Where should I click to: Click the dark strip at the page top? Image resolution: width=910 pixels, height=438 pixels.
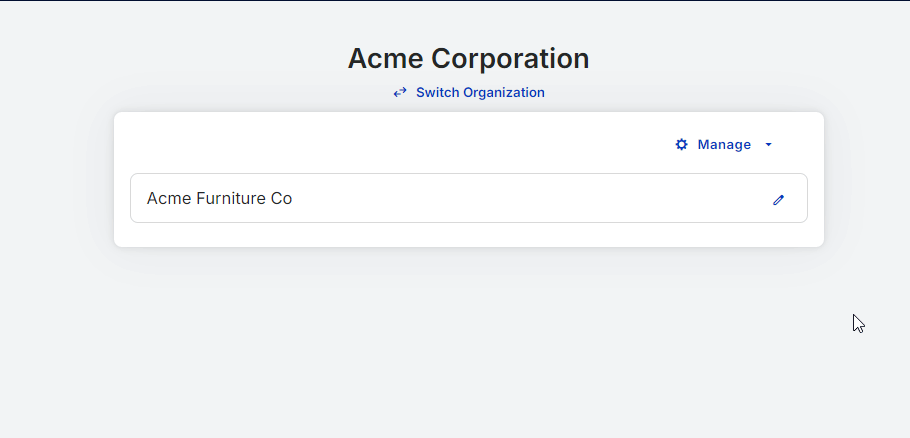(455, 1)
